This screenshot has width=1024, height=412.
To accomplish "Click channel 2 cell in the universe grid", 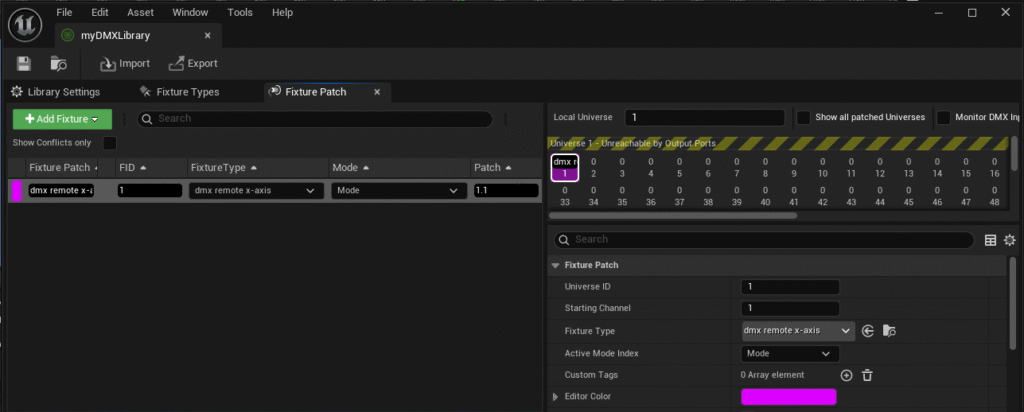I will (x=593, y=167).
